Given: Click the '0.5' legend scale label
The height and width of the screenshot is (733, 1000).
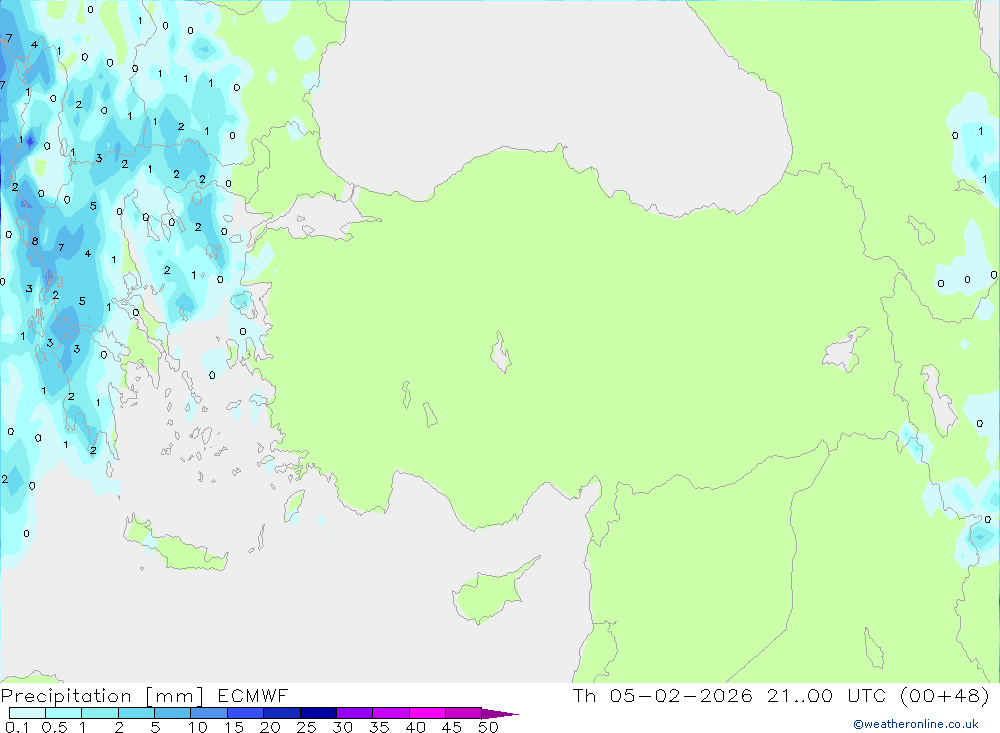Looking at the screenshot, I should click(x=54, y=727).
